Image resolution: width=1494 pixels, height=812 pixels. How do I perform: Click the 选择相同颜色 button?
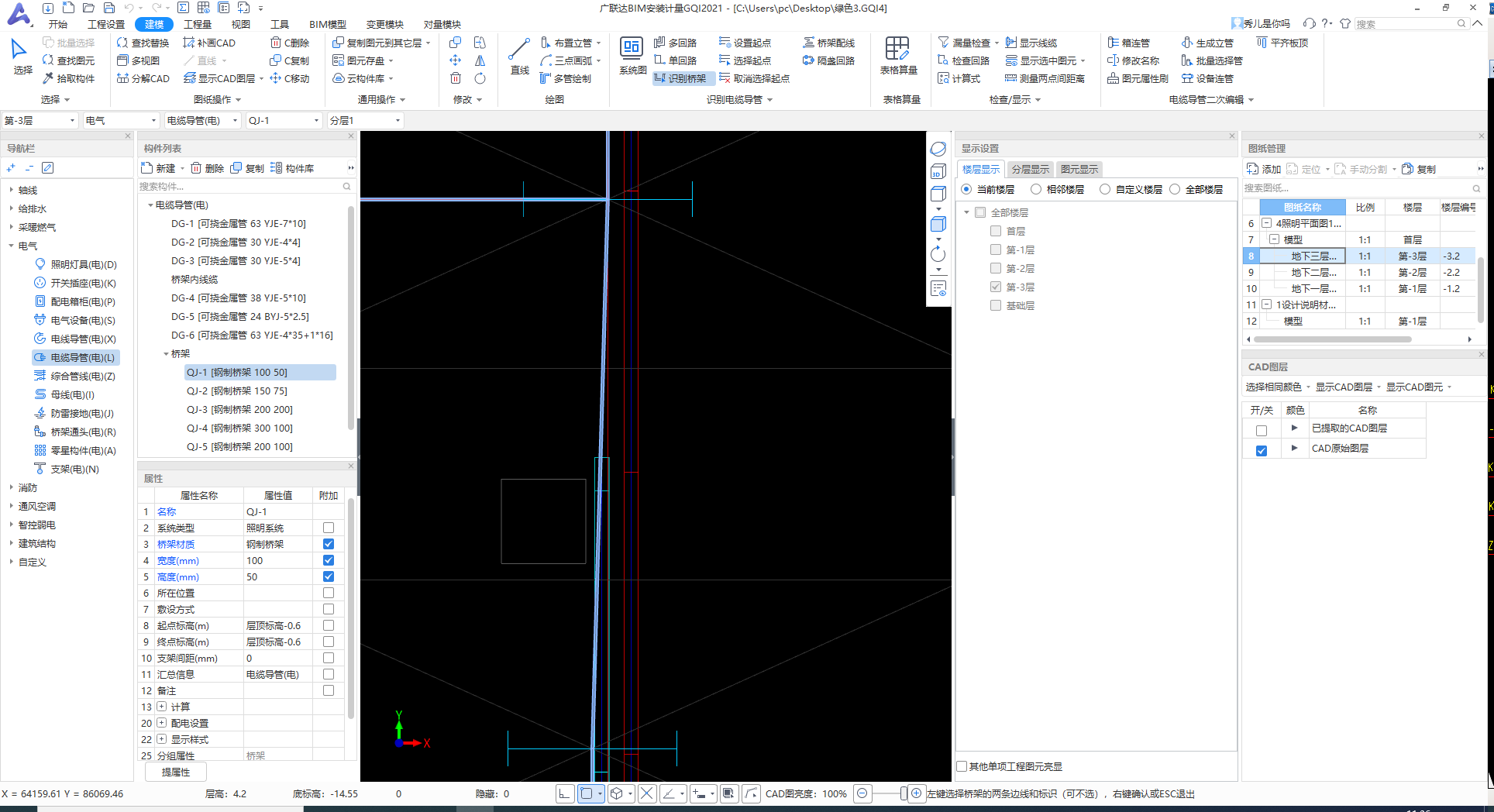click(x=1273, y=387)
